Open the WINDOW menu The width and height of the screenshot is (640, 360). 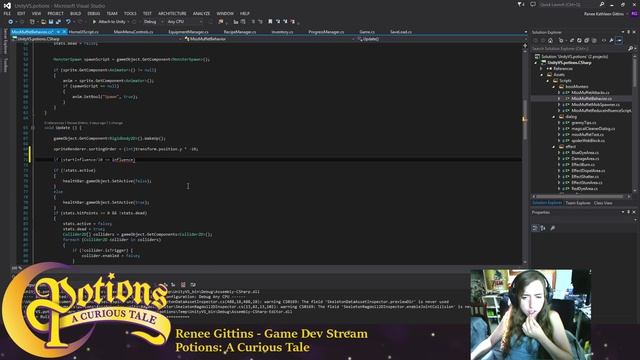pyautogui.click(x=225, y=13)
